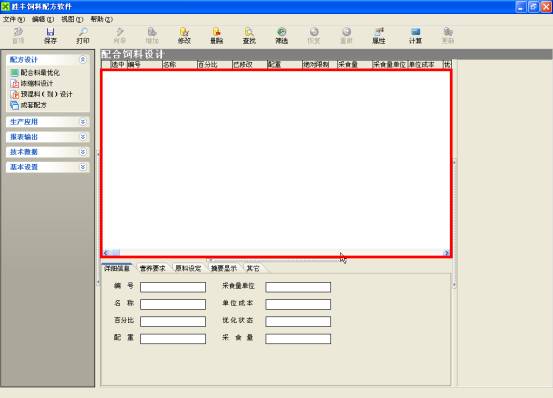Click the 修改 modify toolbar icon
This screenshot has height=398, width=553.
tap(184, 36)
